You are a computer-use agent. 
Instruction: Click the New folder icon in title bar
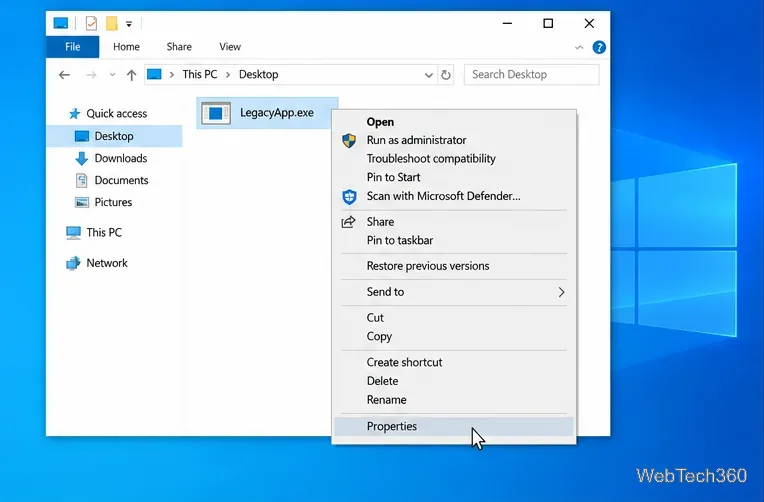point(112,23)
